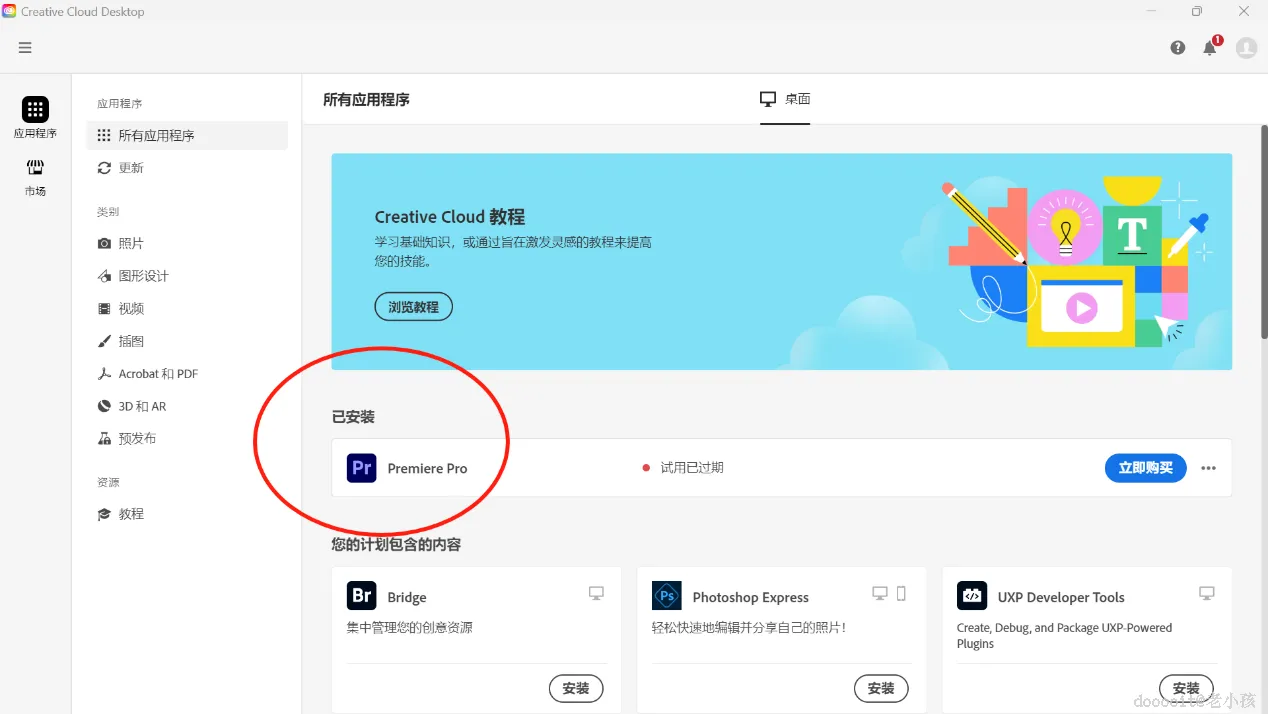1268x714 pixels.
Task: Open the 应用程序 sidebar panel
Action: [x=35, y=115]
